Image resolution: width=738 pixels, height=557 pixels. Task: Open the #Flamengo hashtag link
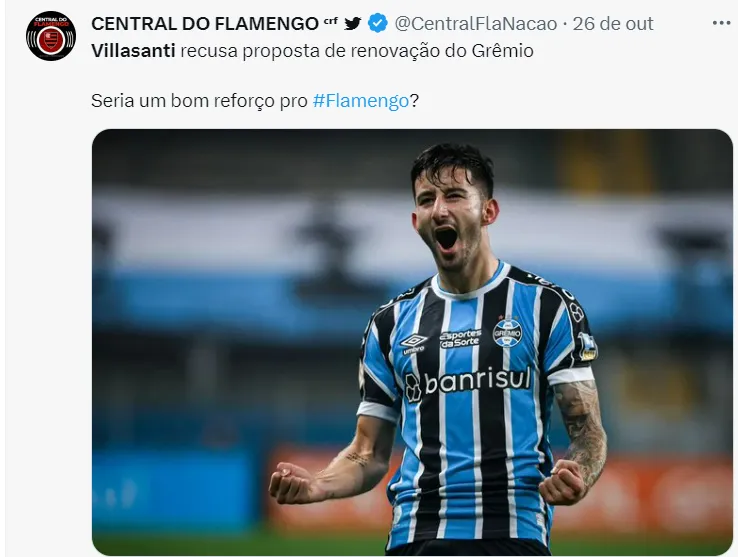(x=361, y=100)
